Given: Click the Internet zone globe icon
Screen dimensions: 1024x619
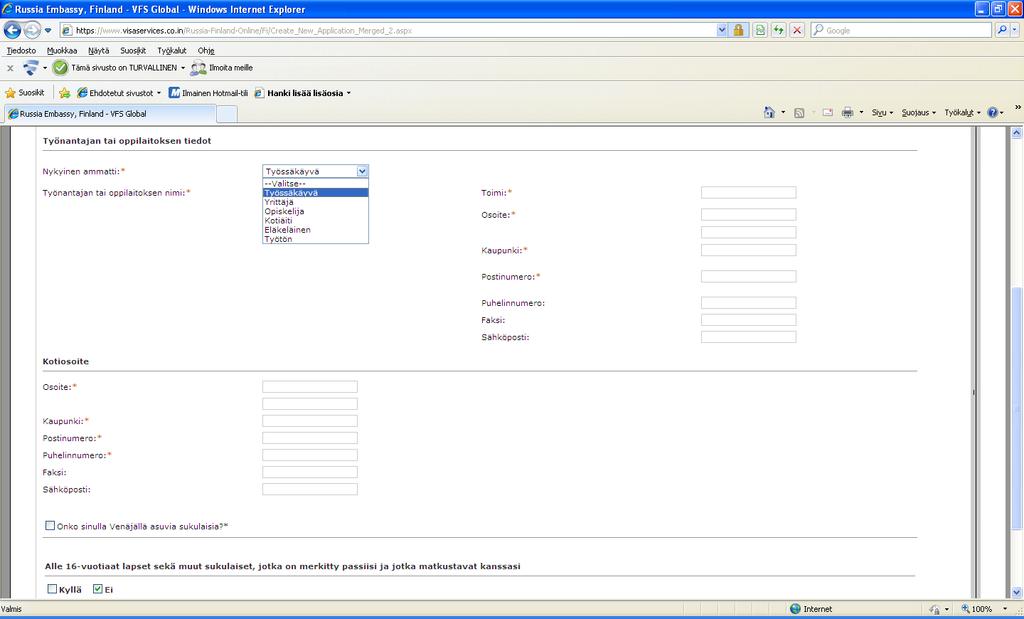Looking at the screenshot, I should 795,609.
